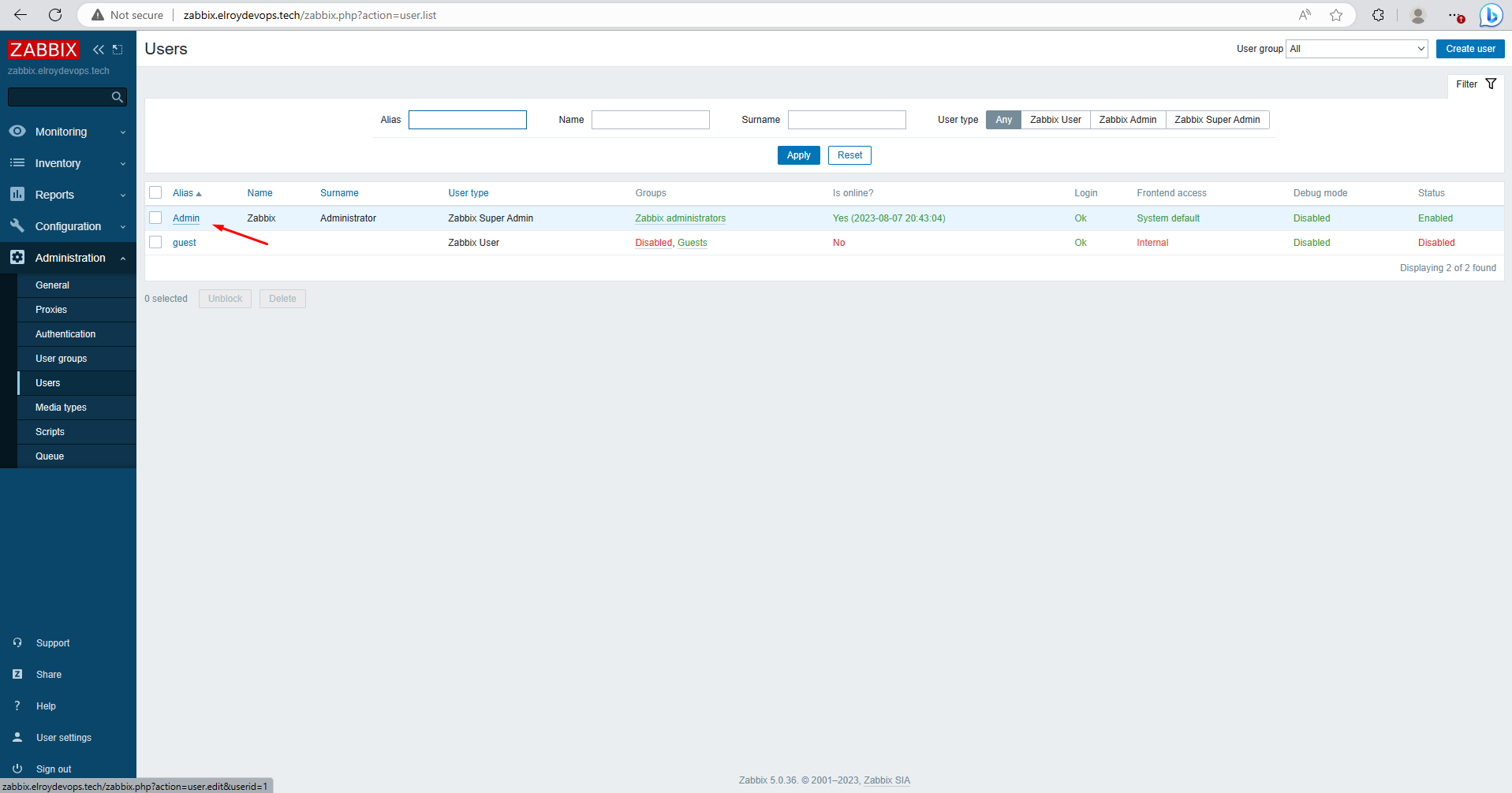
Task: Select user type Zabbix Super Admin
Action: coord(1217,120)
